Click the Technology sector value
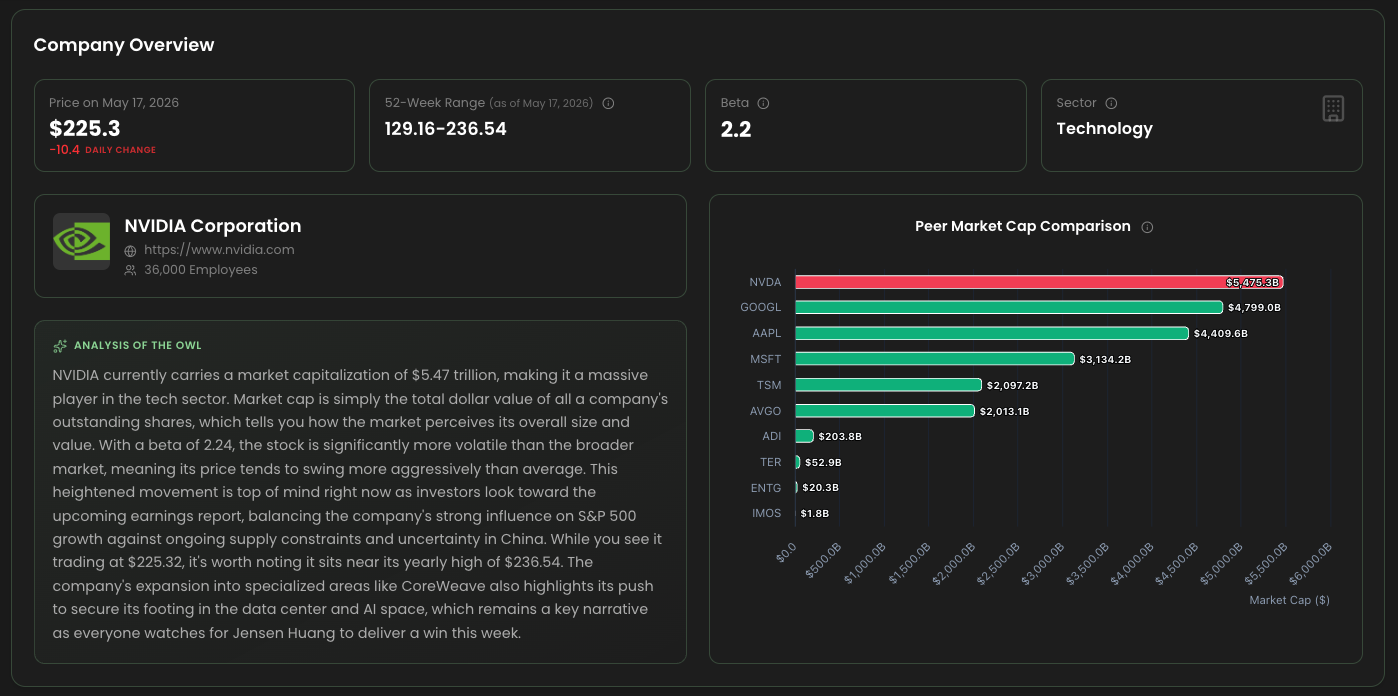 1104,128
